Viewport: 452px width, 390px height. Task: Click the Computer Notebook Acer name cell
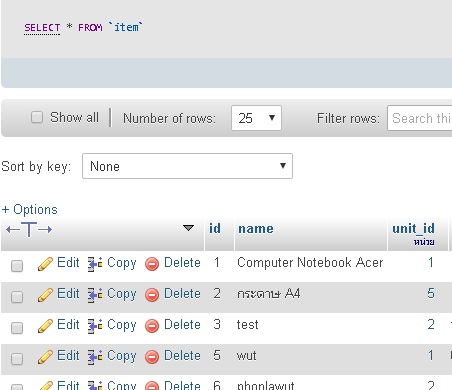(x=310, y=263)
